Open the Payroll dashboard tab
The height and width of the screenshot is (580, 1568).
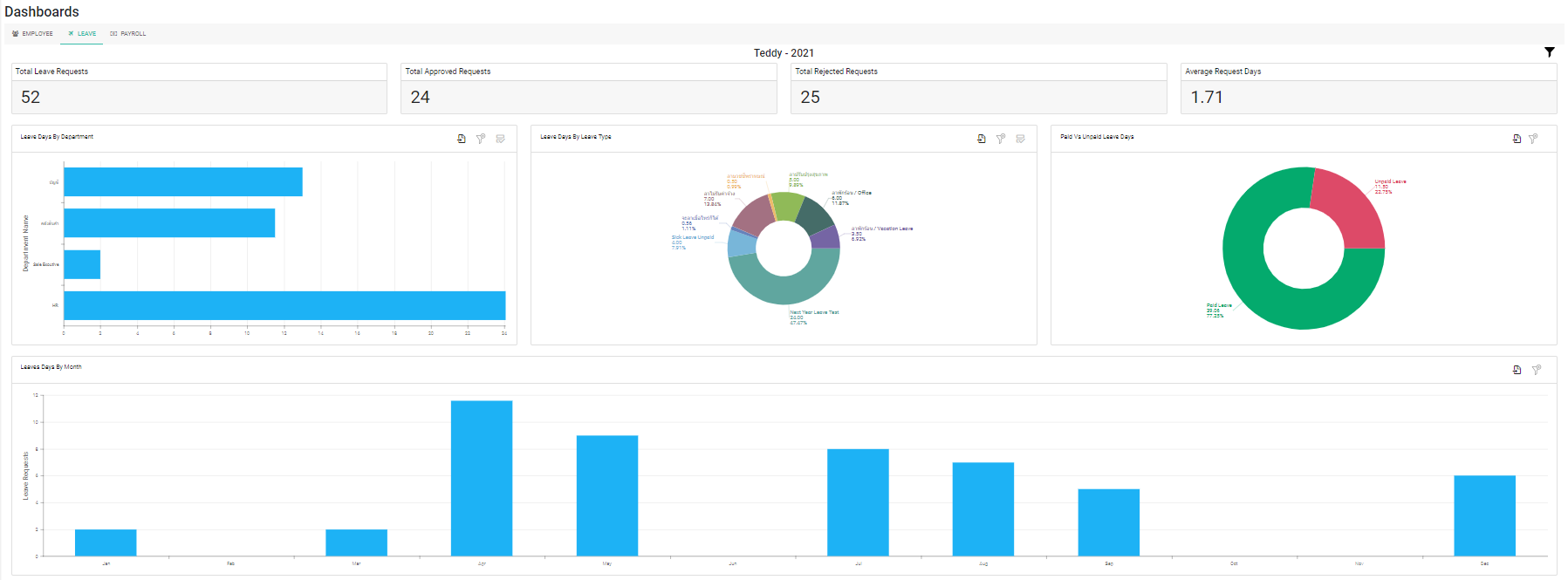[x=128, y=34]
